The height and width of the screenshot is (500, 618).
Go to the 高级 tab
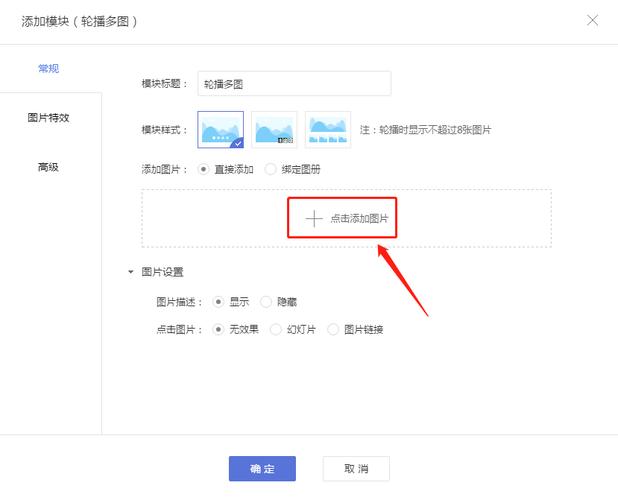(49, 167)
